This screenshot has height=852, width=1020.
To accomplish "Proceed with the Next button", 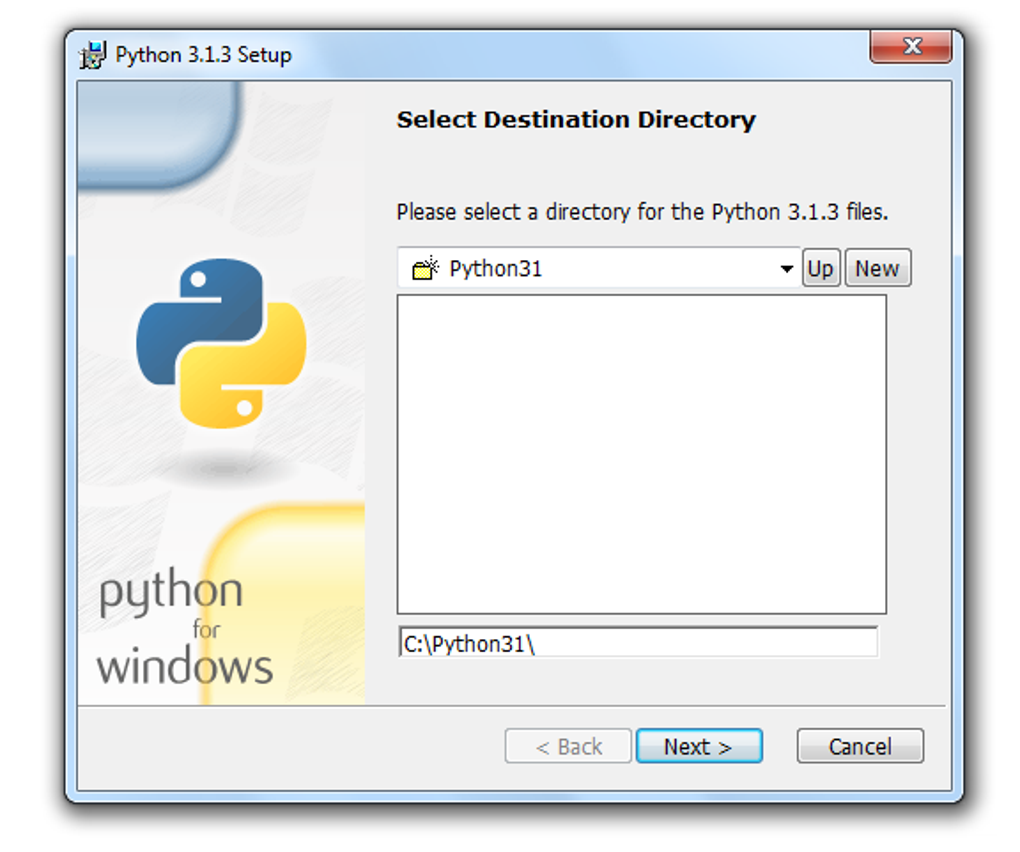I will (699, 746).
